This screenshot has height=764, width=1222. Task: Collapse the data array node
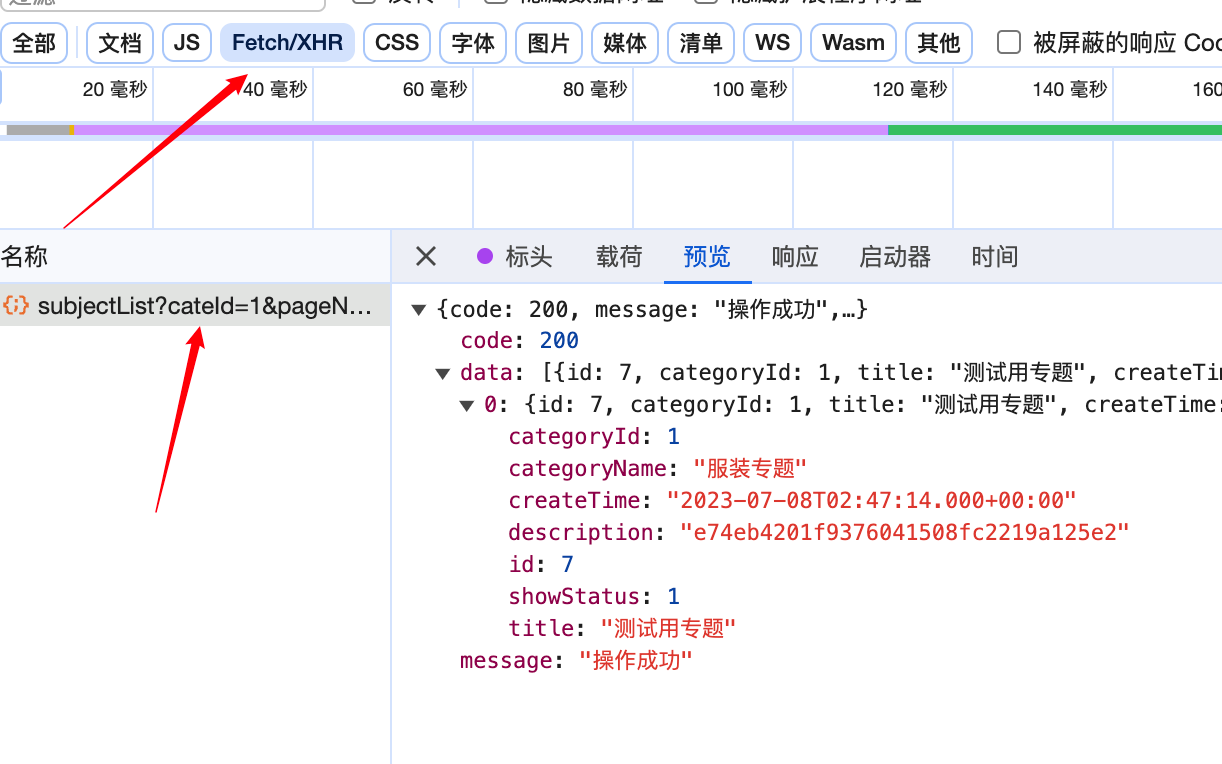[x=443, y=374]
